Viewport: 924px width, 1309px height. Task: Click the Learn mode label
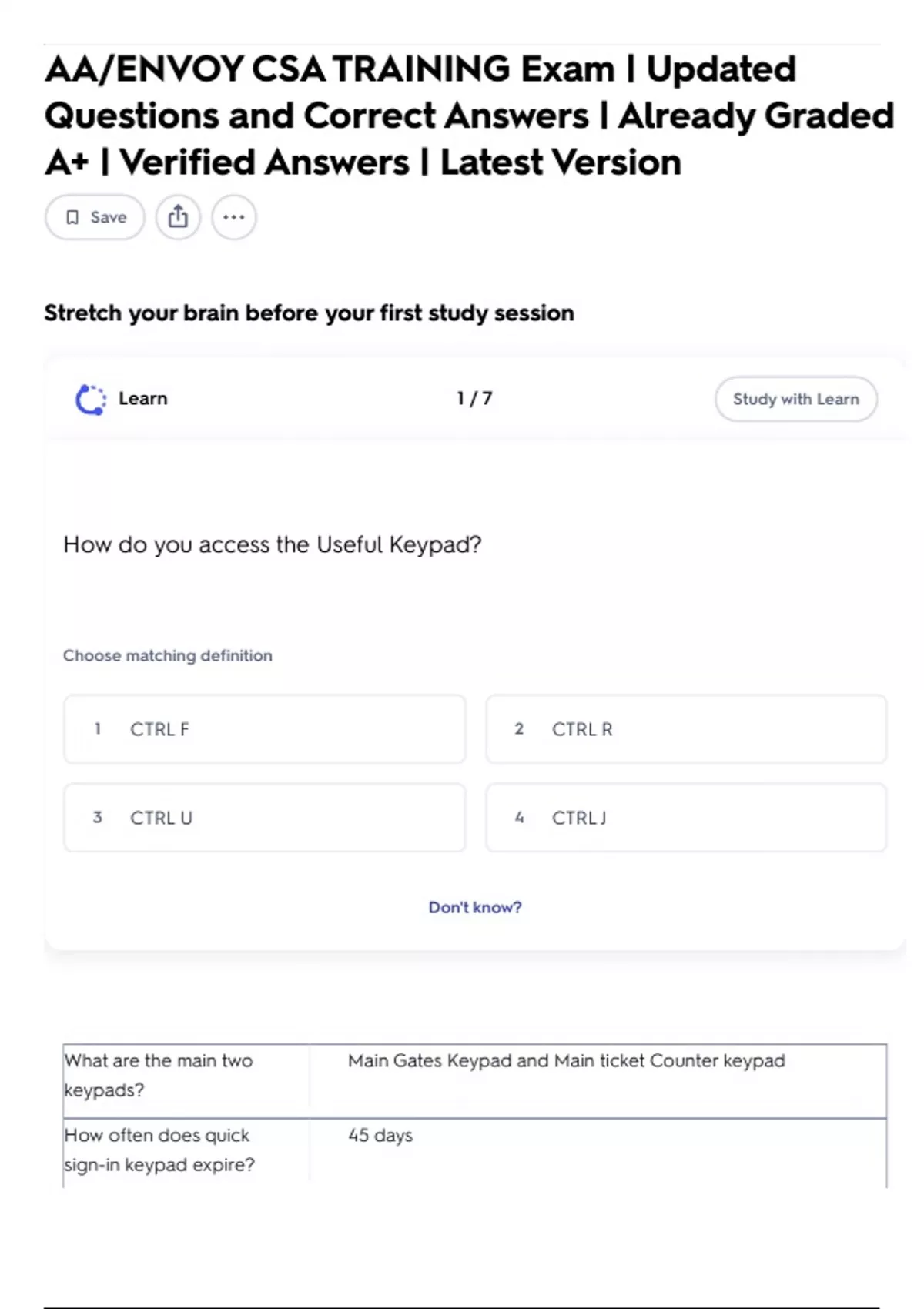pos(142,399)
